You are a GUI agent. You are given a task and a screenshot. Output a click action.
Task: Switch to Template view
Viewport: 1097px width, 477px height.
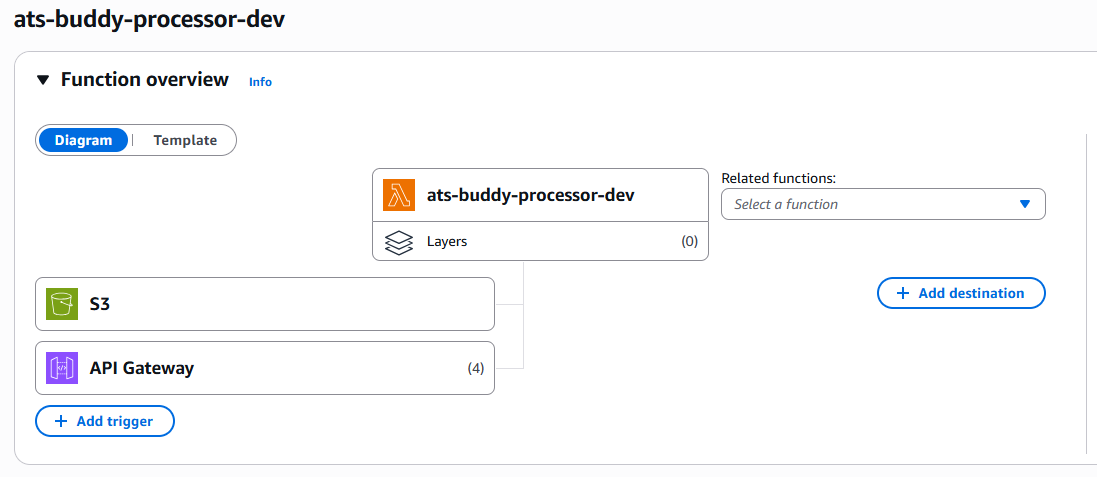(185, 140)
